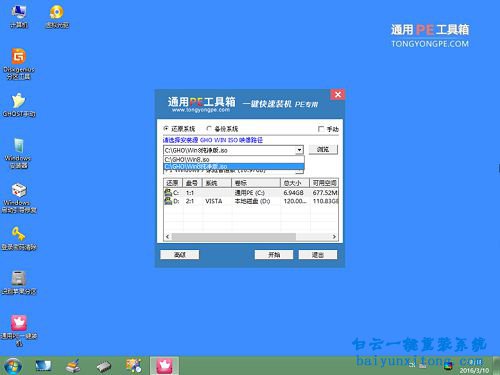Collapse the image path combo box arrow
500x375 pixels.
(299, 150)
